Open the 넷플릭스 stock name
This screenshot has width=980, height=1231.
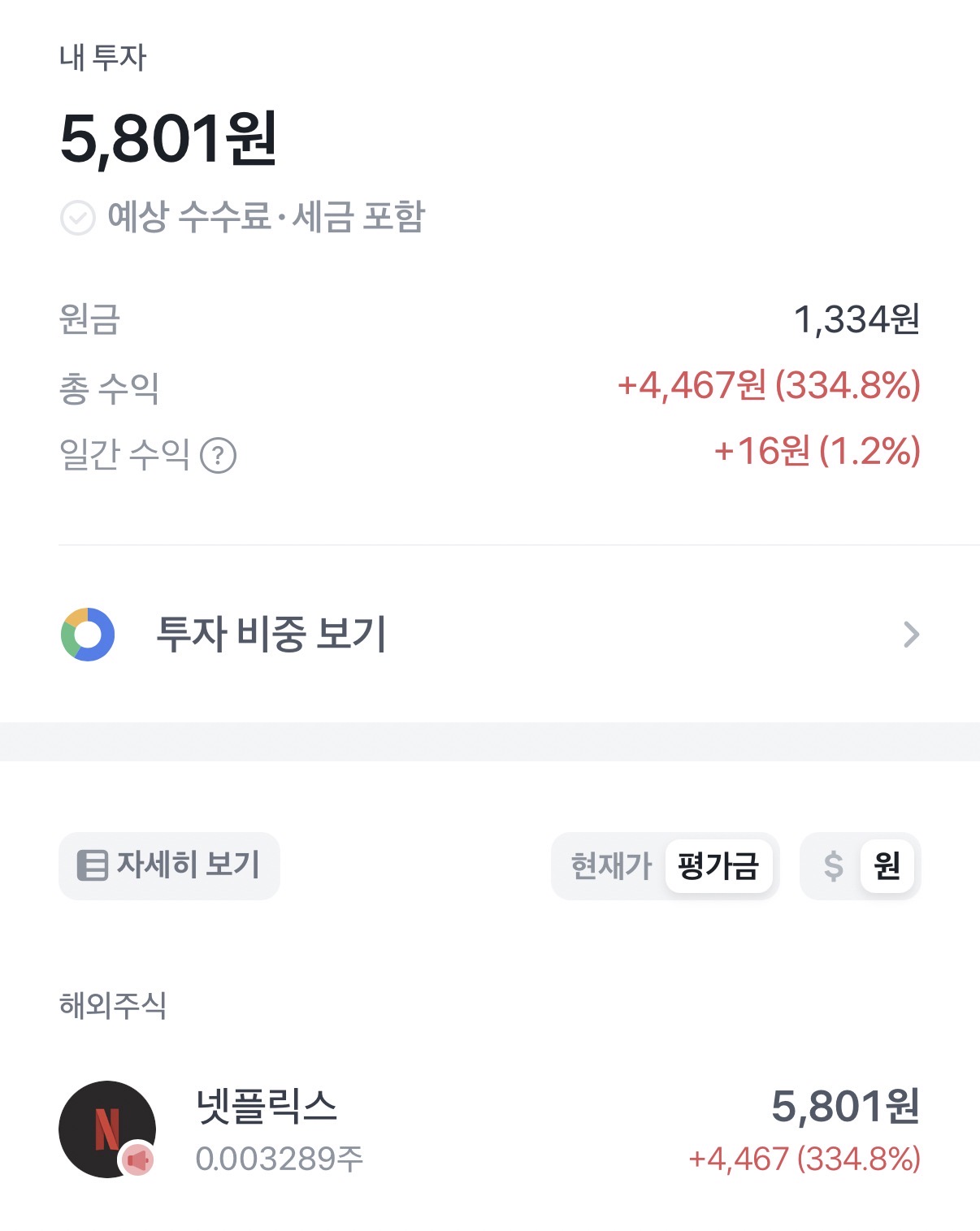tap(267, 1107)
